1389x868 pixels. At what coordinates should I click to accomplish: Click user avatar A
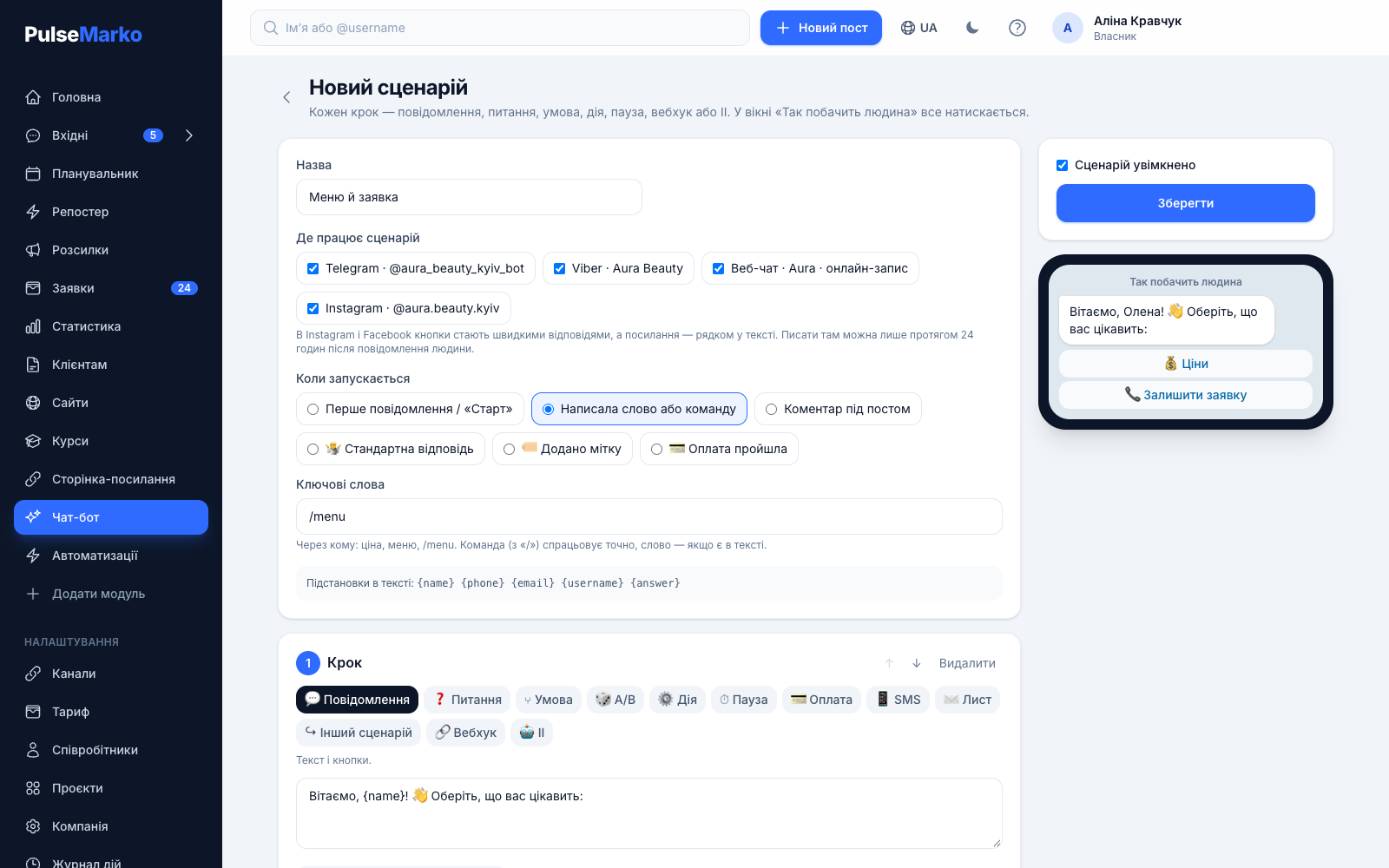(1068, 28)
